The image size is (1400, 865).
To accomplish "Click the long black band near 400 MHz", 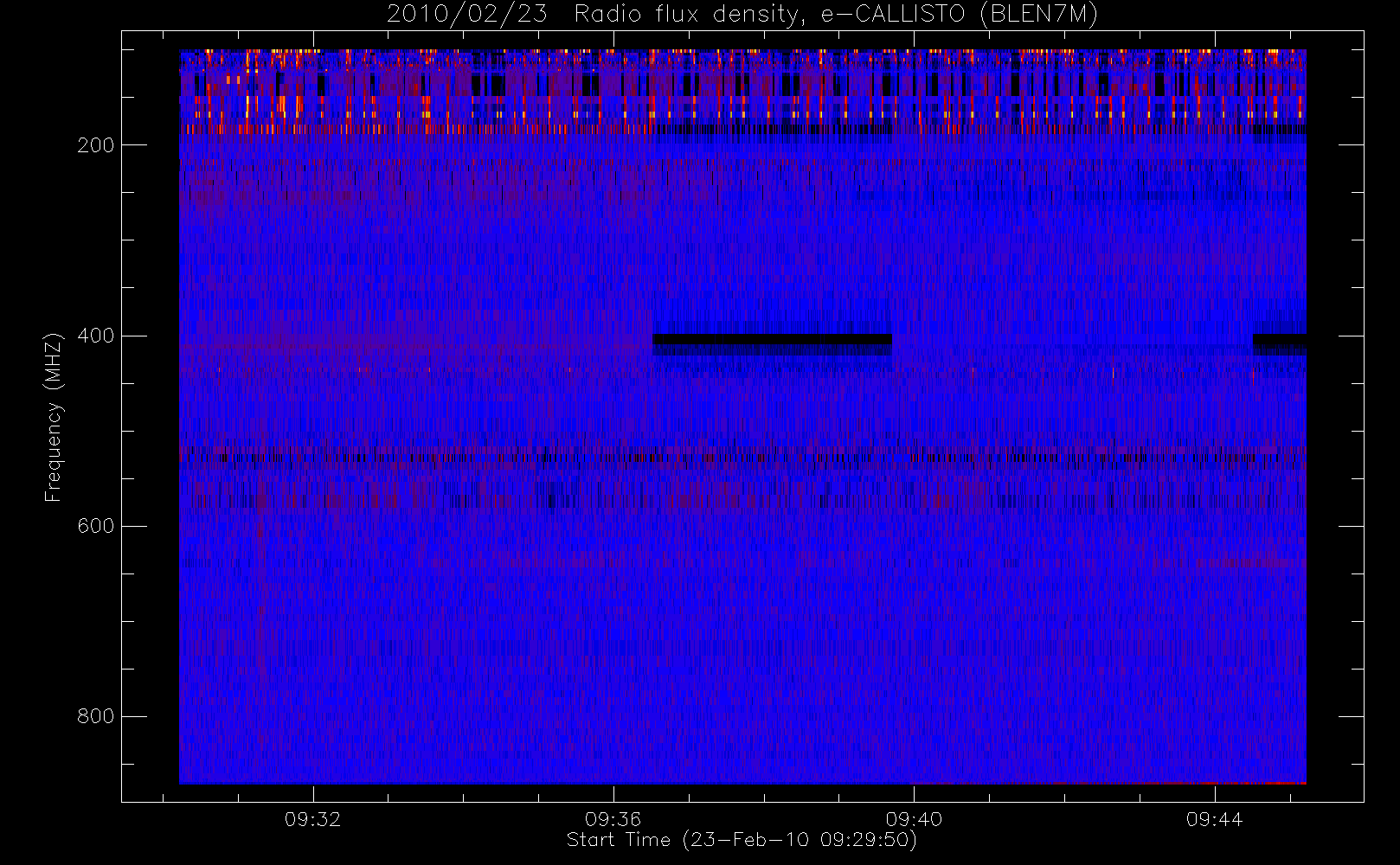I will [x=772, y=339].
